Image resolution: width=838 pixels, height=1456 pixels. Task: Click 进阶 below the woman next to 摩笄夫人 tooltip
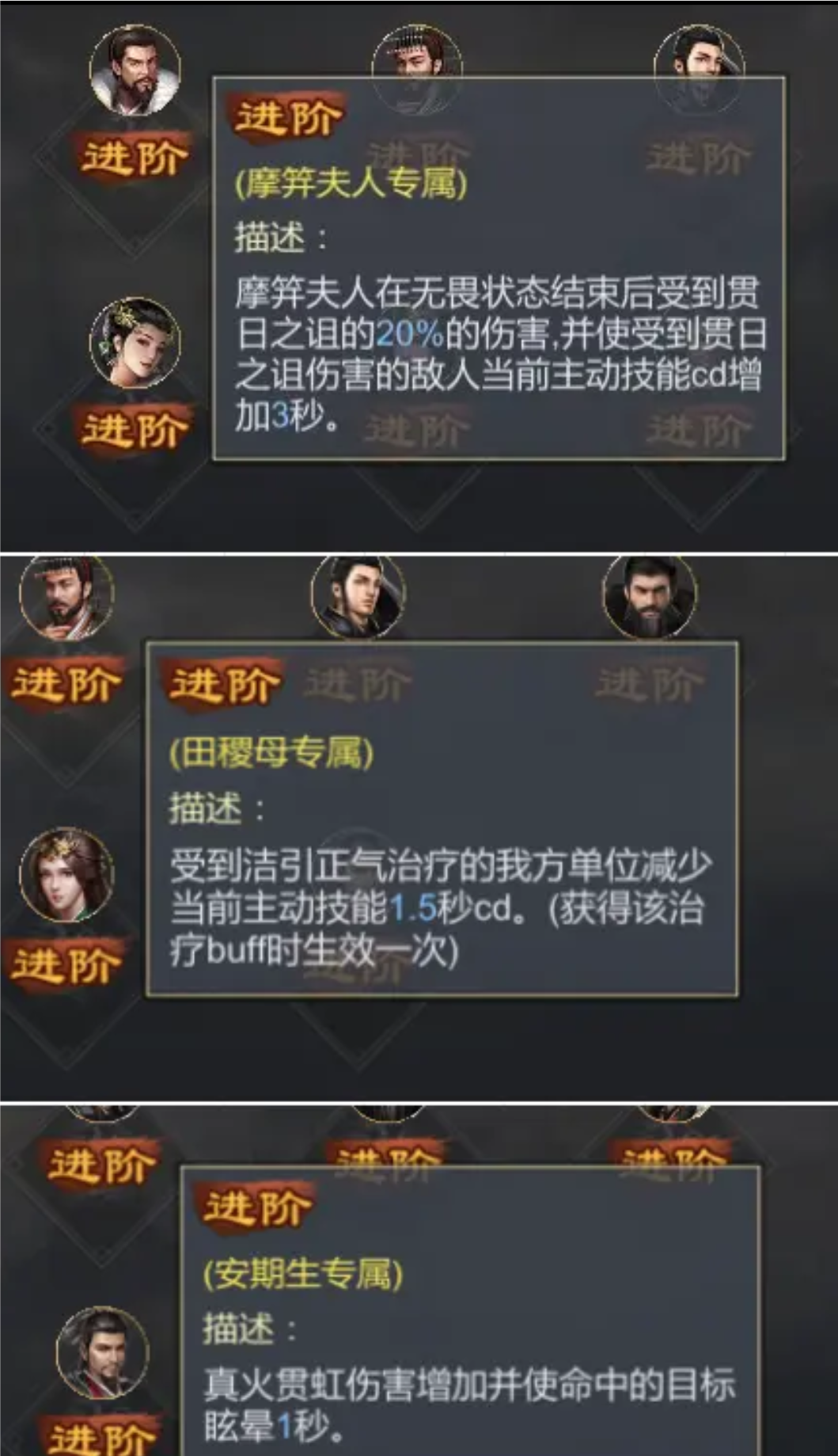click(x=135, y=430)
